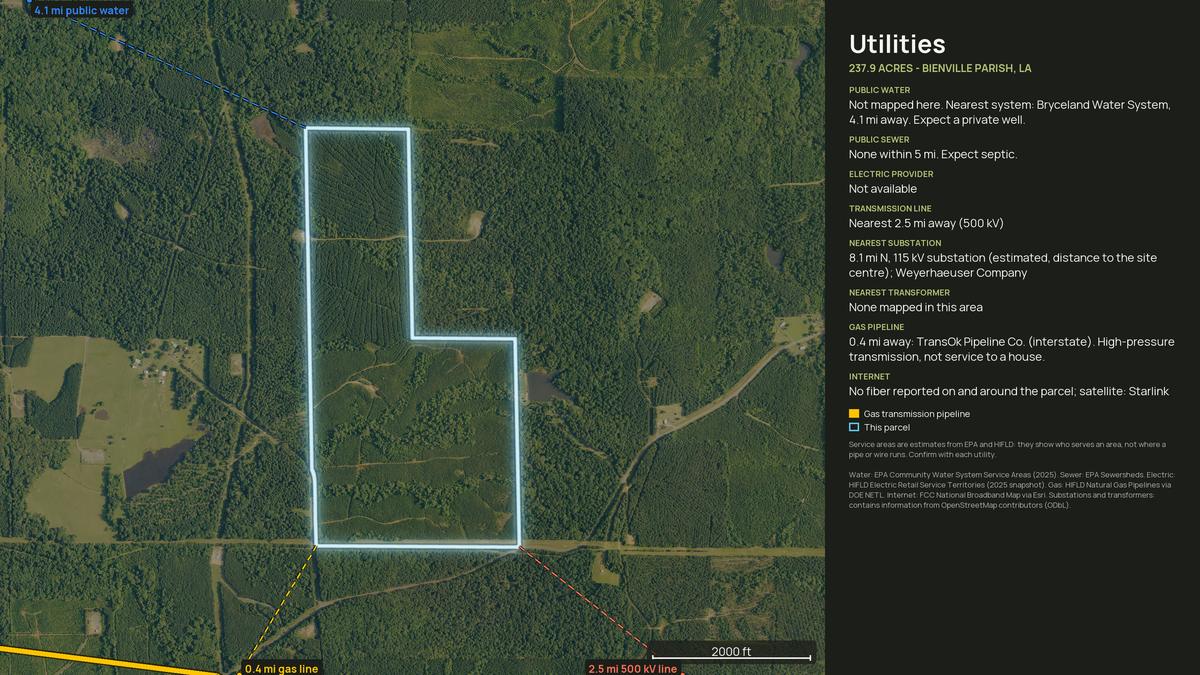Viewport: 1200px width, 675px height.
Task: Click the Weyerhaeuser Company substation description
Action: [1003, 265]
